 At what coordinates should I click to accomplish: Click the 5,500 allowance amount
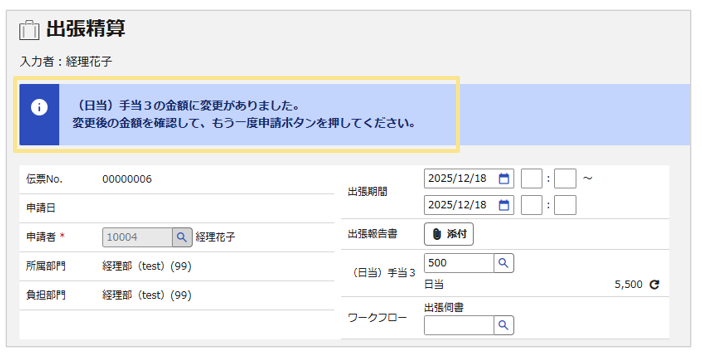tap(628, 285)
